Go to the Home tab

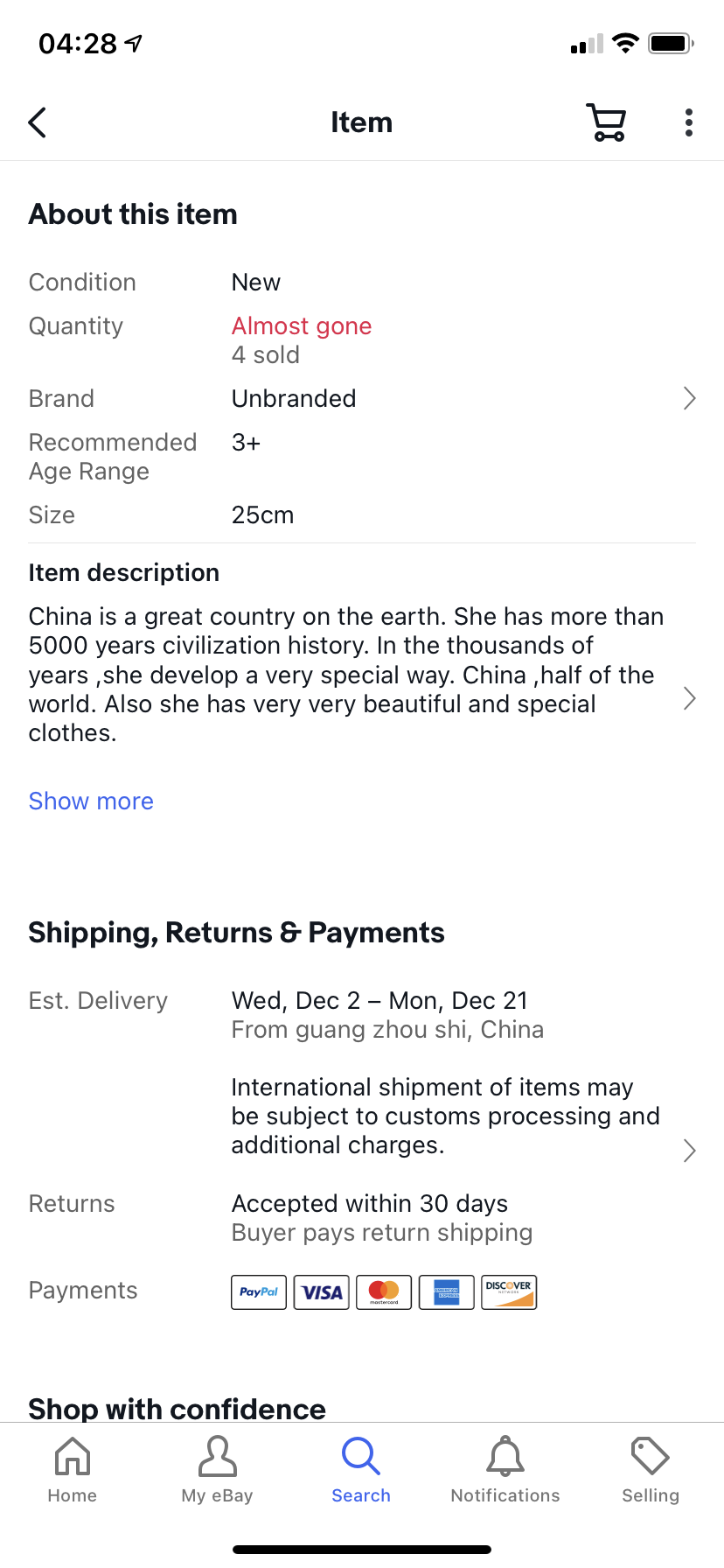point(73,1470)
